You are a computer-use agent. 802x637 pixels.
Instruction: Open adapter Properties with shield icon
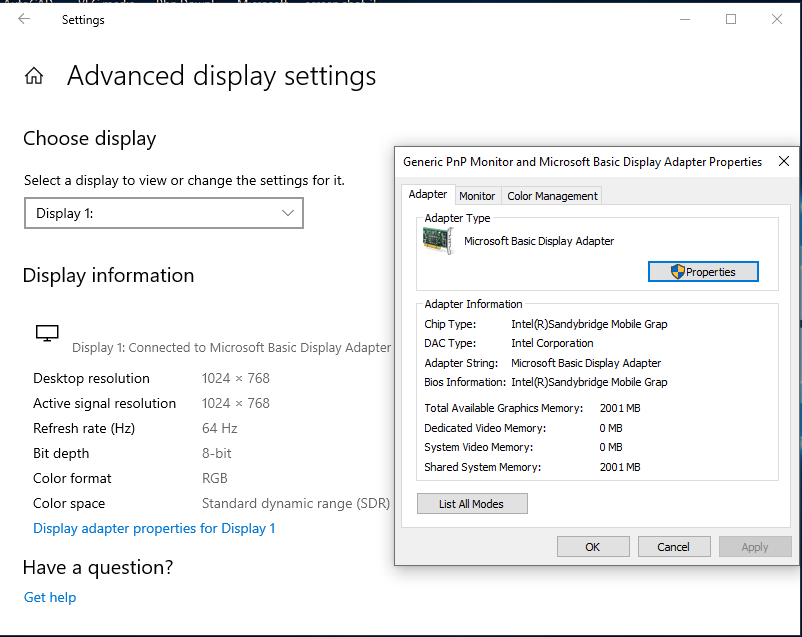[703, 272]
